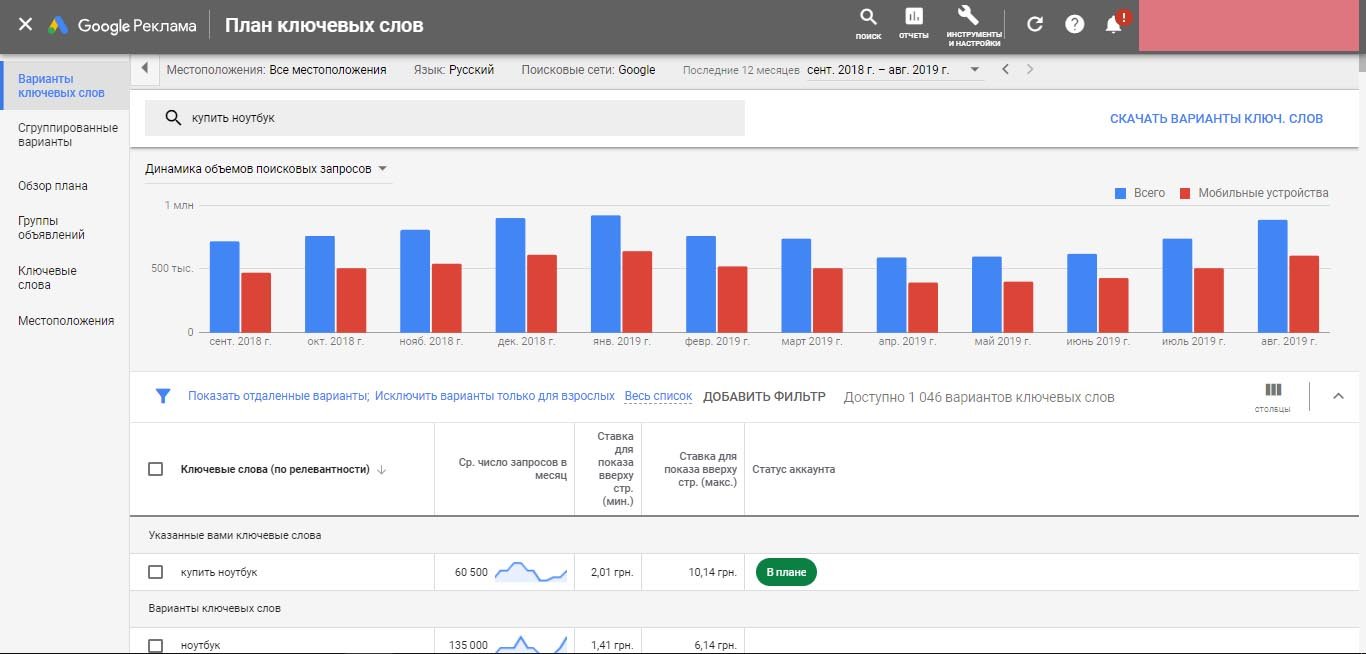Download keyword ideas via 'Скачать варианты ключ. слов'
This screenshot has height=654, width=1366.
(1216, 118)
